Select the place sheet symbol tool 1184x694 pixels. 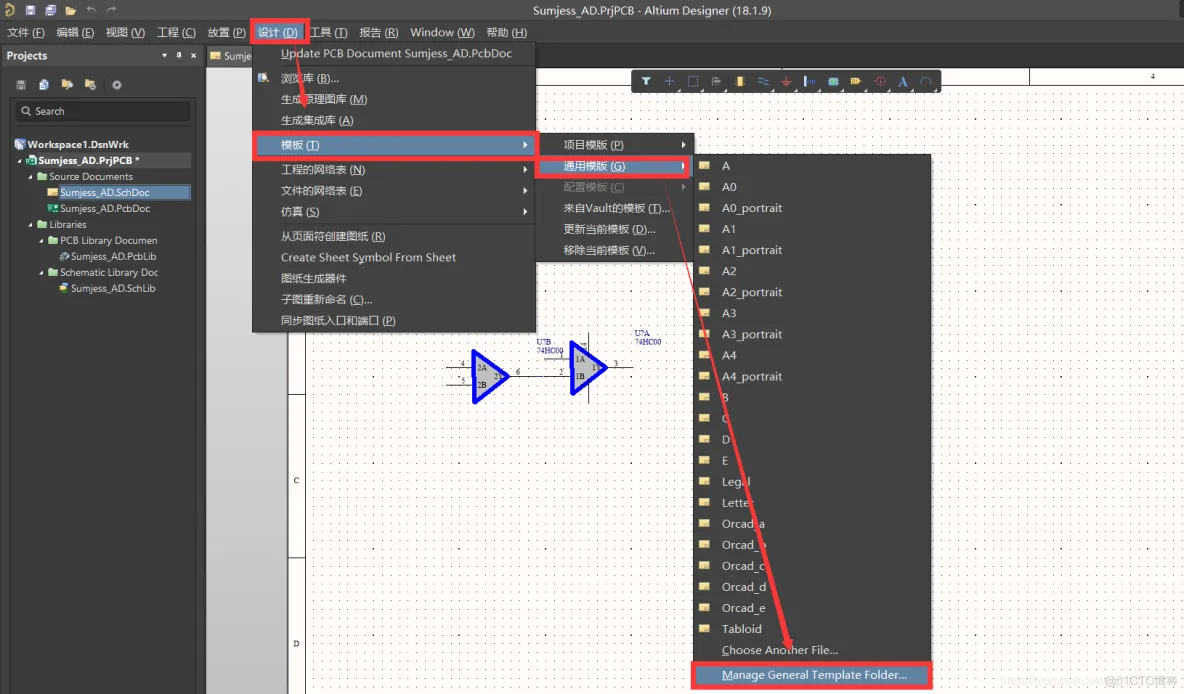click(x=833, y=81)
